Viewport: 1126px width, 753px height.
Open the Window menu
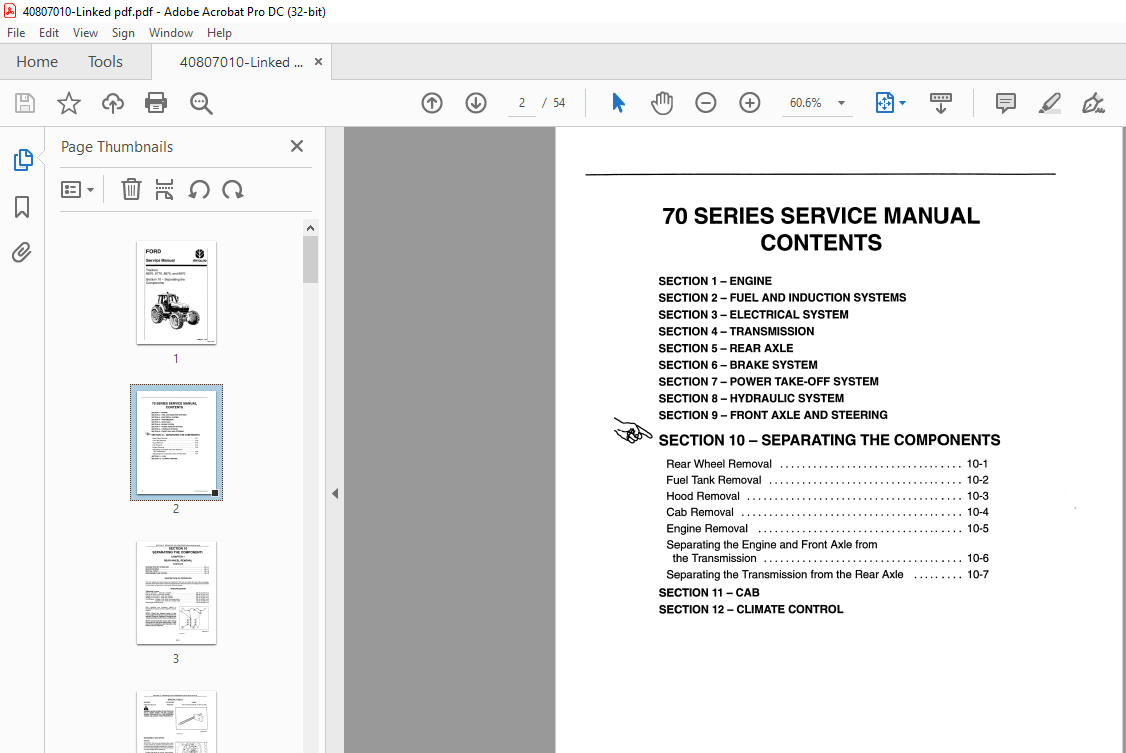[171, 33]
